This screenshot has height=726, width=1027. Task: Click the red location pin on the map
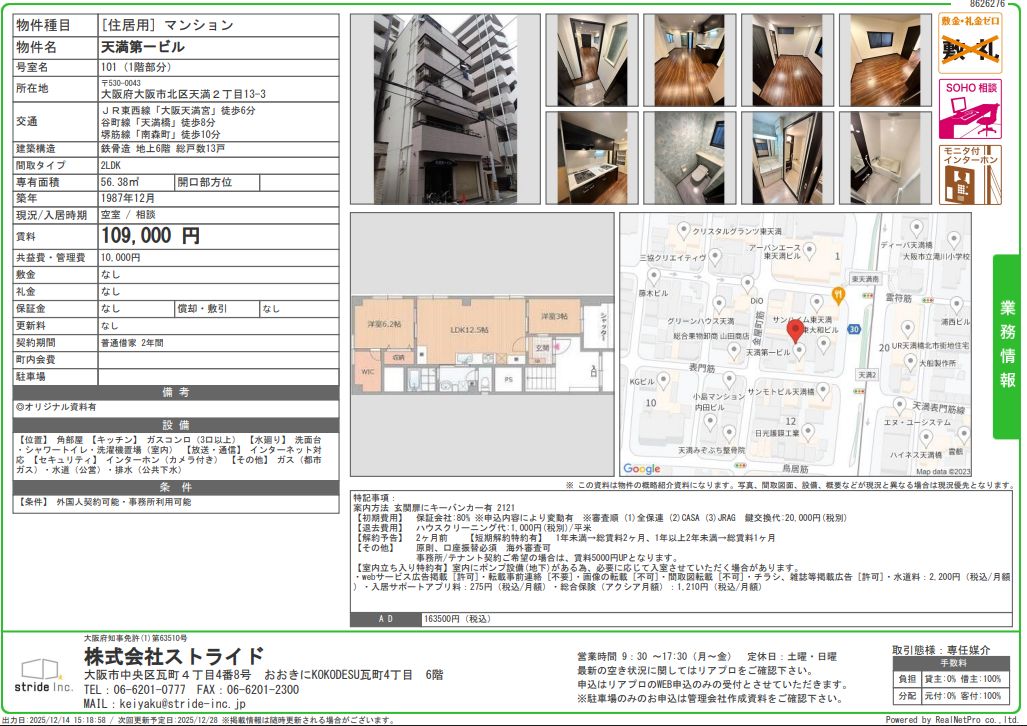796,331
